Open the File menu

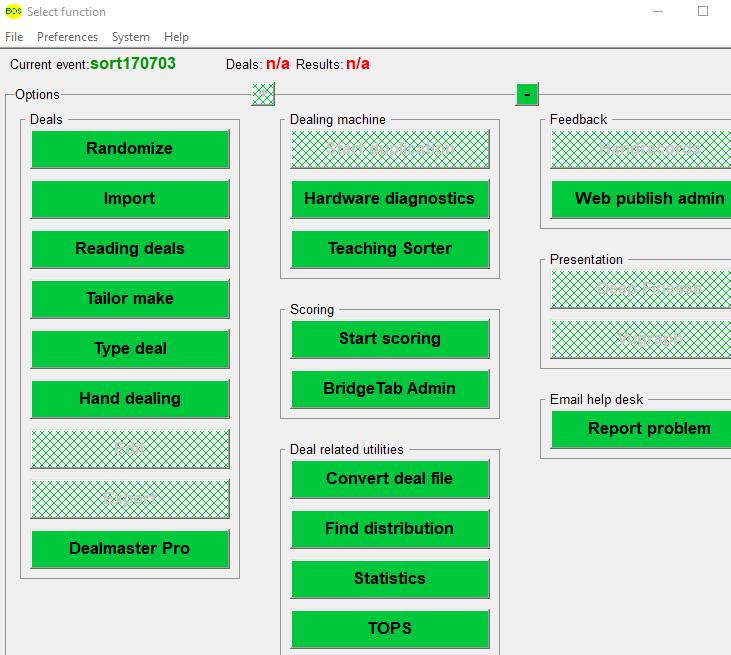[x=14, y=37]
